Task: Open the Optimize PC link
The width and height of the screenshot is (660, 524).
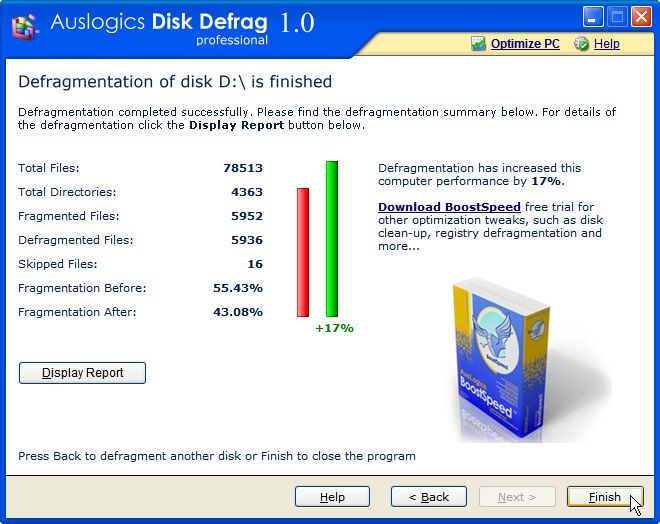Action: pos(525,44)
